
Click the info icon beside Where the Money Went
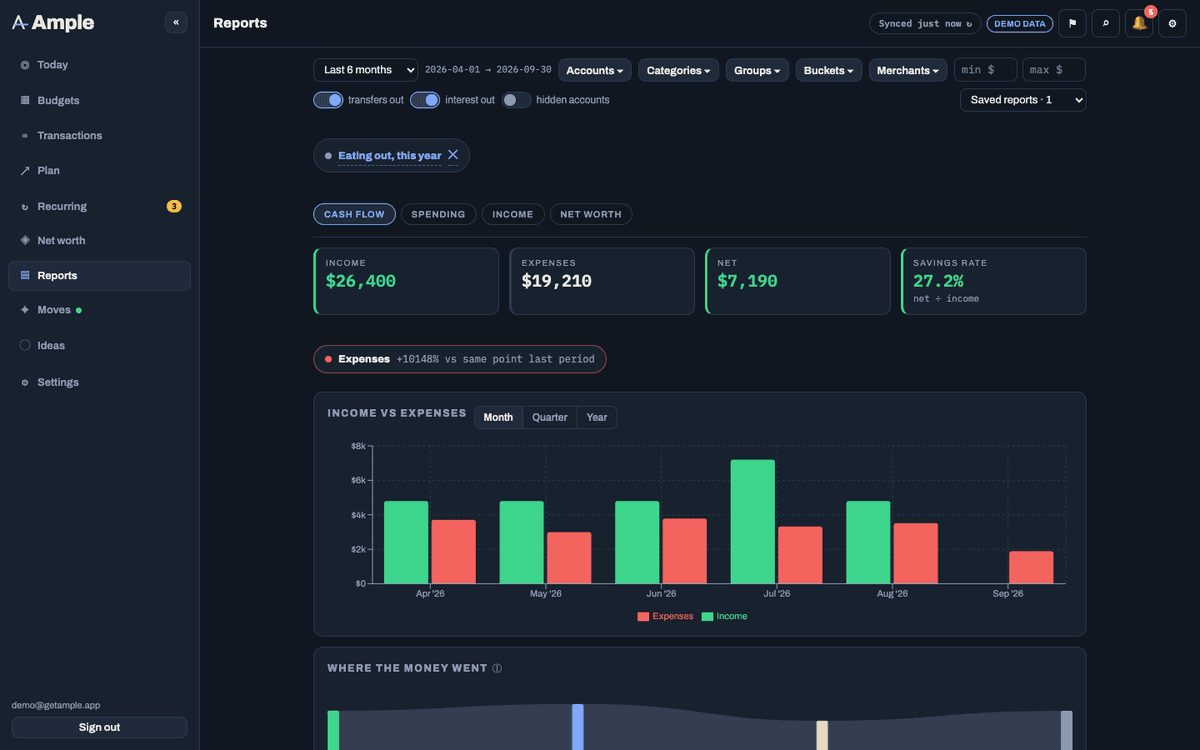click(x=497, y=668)
